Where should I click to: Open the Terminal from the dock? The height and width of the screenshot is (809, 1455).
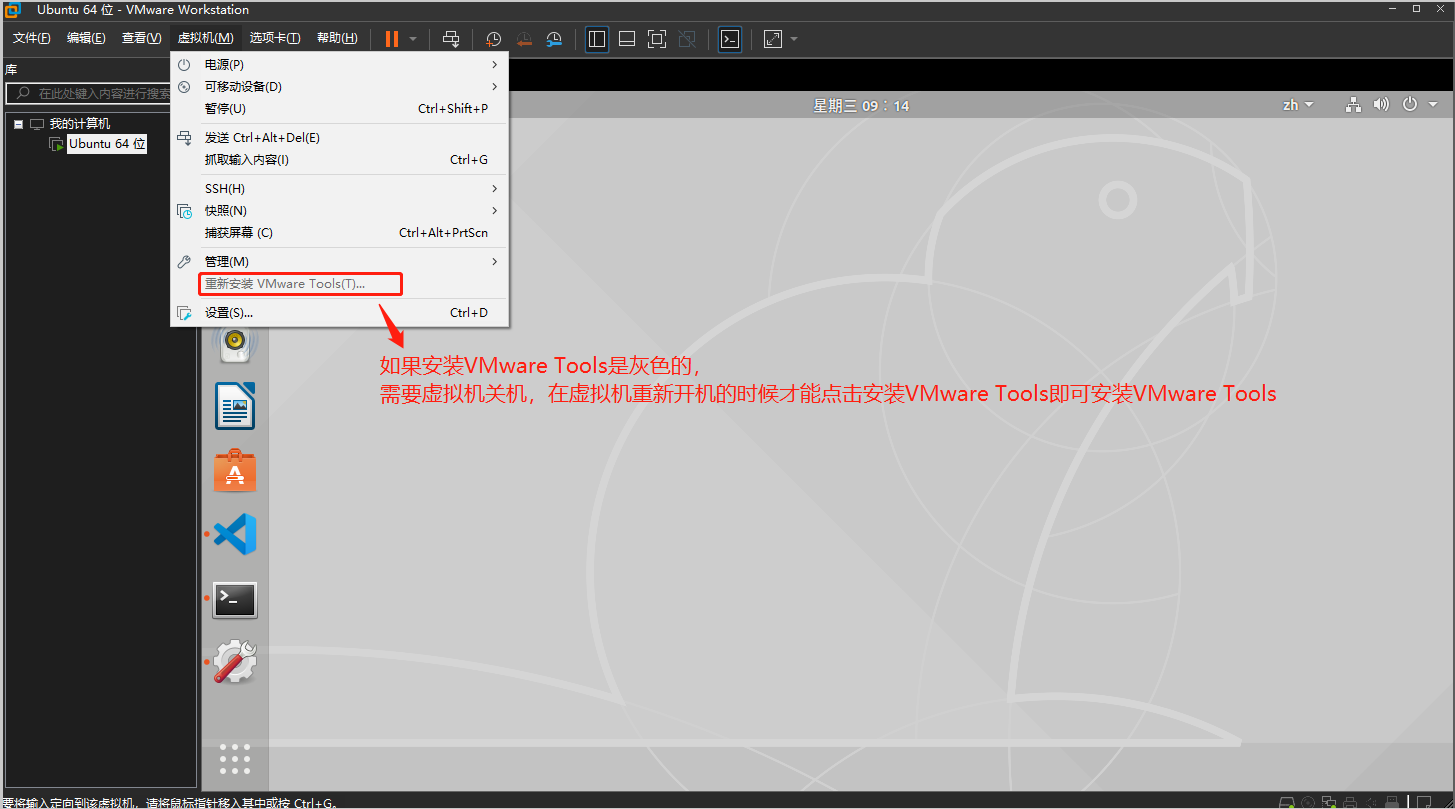click(x=235, y=599)
